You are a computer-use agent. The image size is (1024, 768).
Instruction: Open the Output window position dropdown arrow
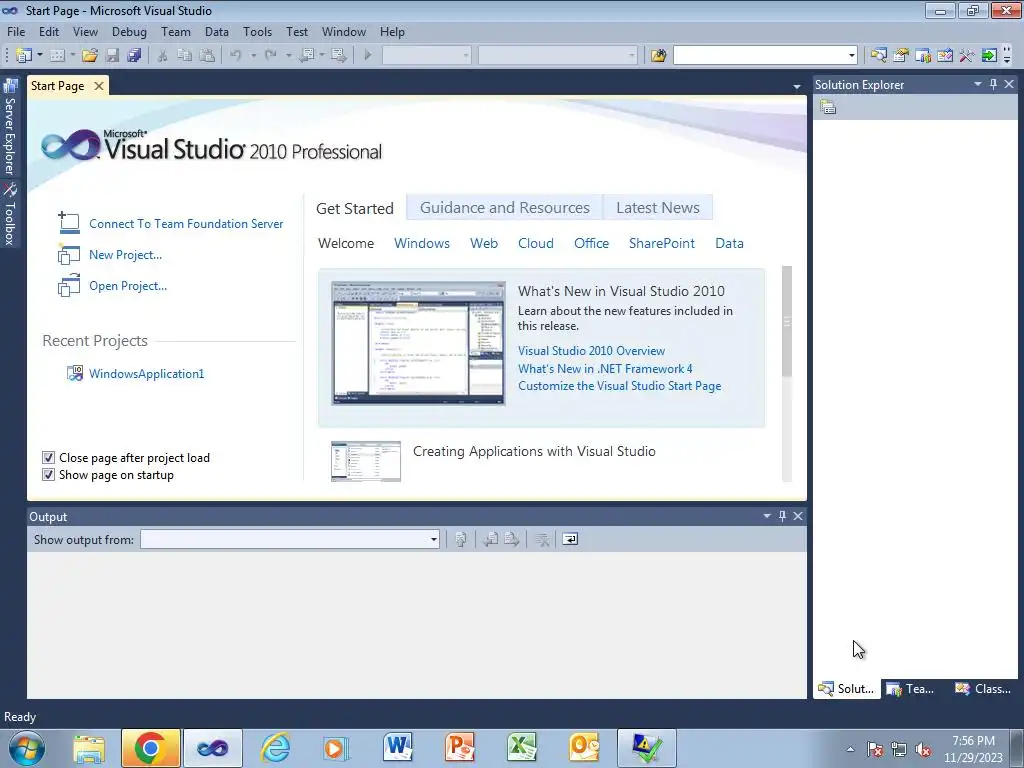[x=767, y=516]
